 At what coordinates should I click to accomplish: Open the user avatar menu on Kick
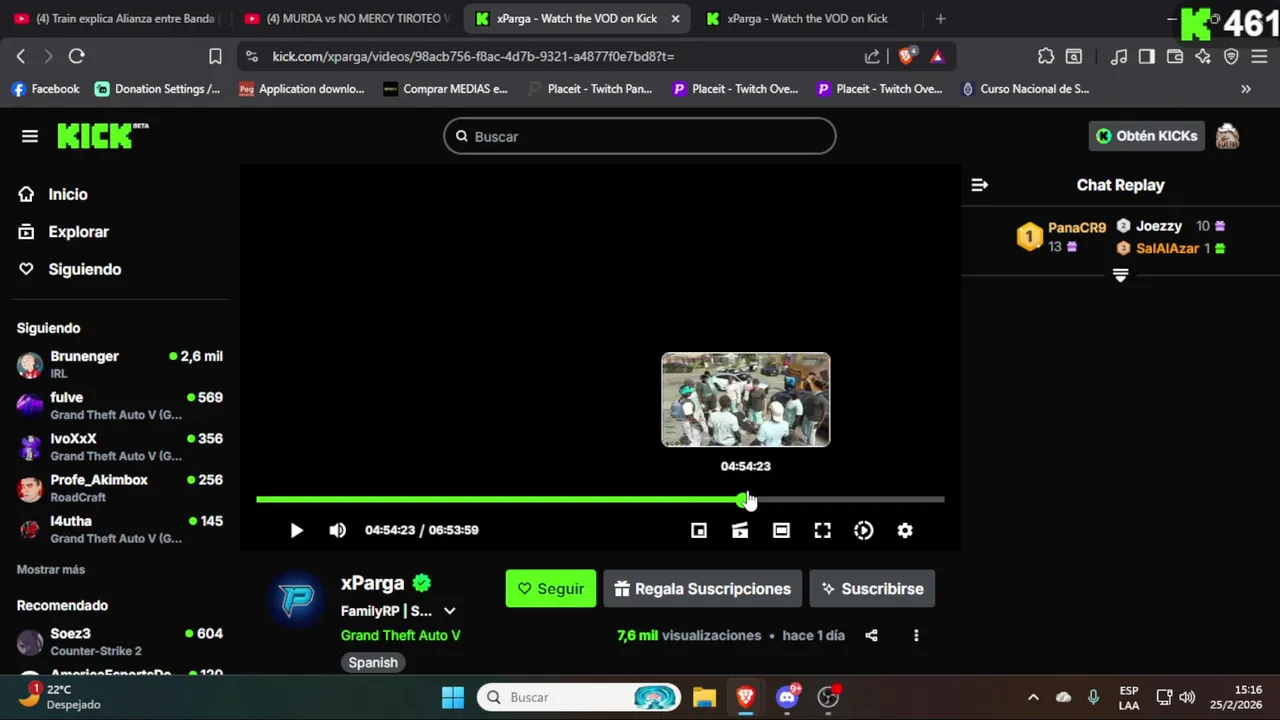1227,136
